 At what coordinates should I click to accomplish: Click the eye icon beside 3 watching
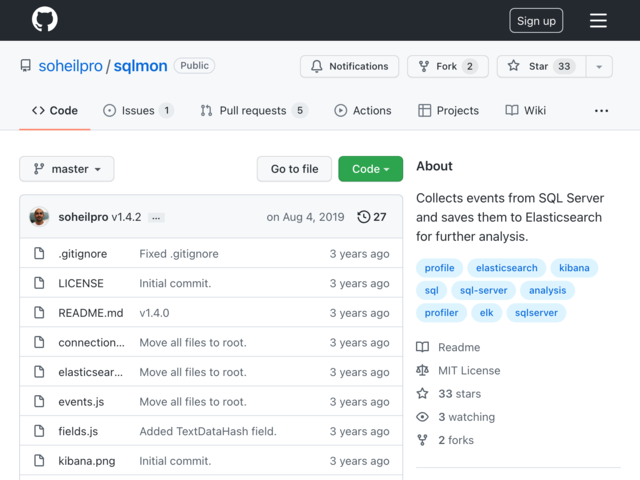coord(422,417)
